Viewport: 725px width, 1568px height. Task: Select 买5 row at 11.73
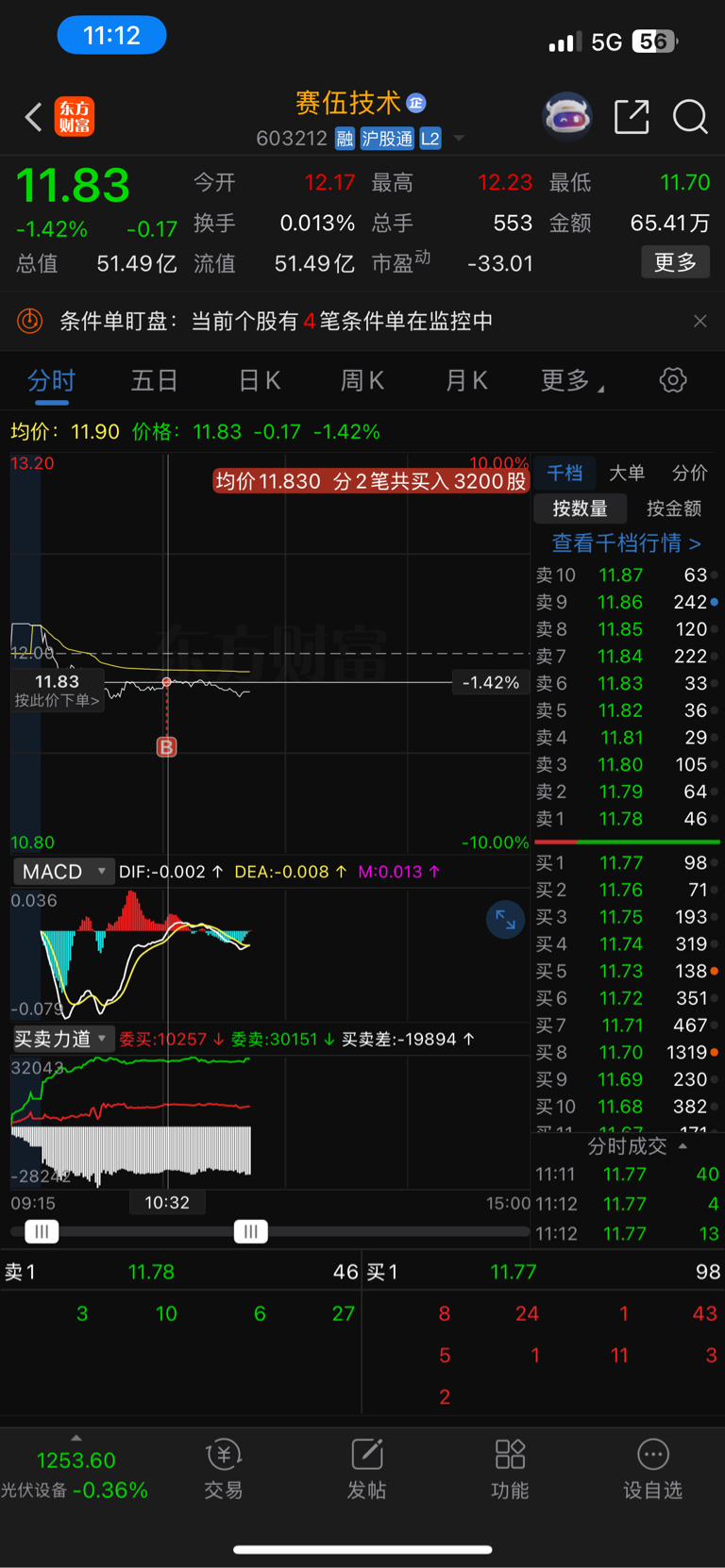click(626, 971)
